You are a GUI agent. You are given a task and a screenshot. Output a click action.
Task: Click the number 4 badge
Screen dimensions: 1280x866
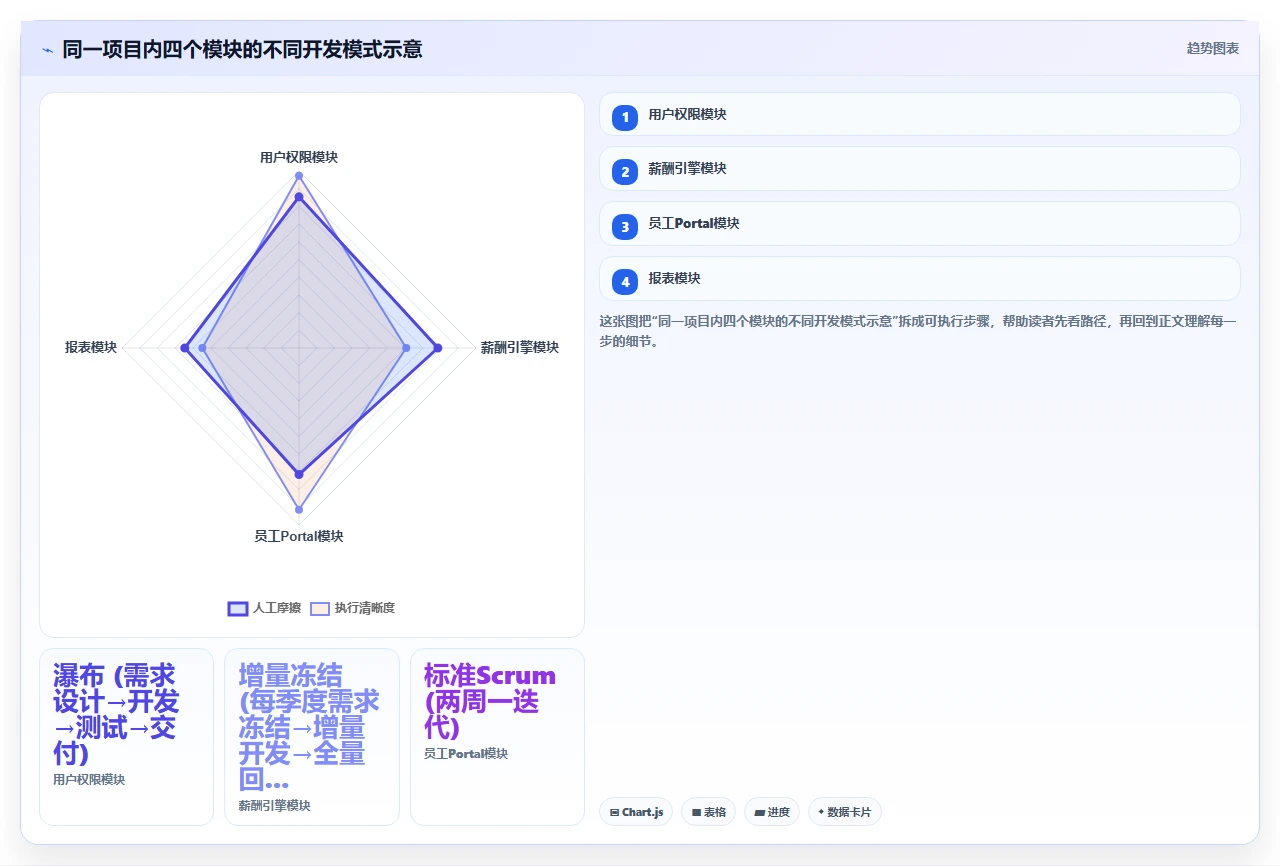tap(625, 282)
